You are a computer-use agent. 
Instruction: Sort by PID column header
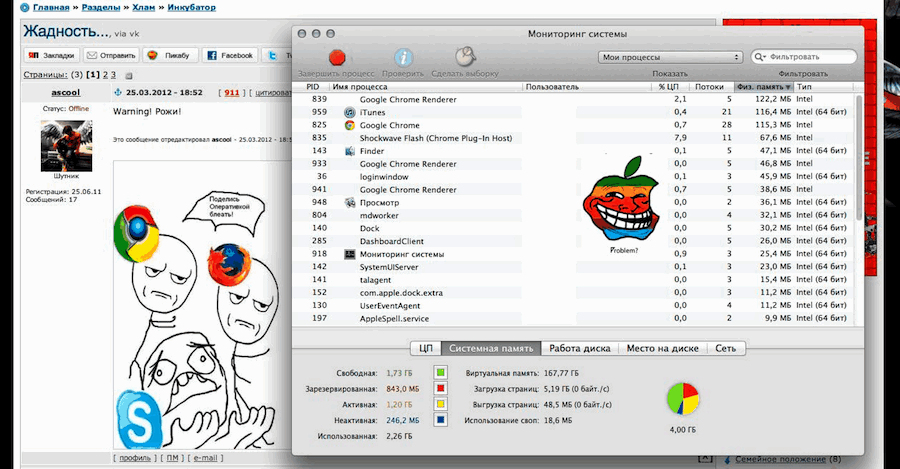pyautogui.click(x=313, y=87)
